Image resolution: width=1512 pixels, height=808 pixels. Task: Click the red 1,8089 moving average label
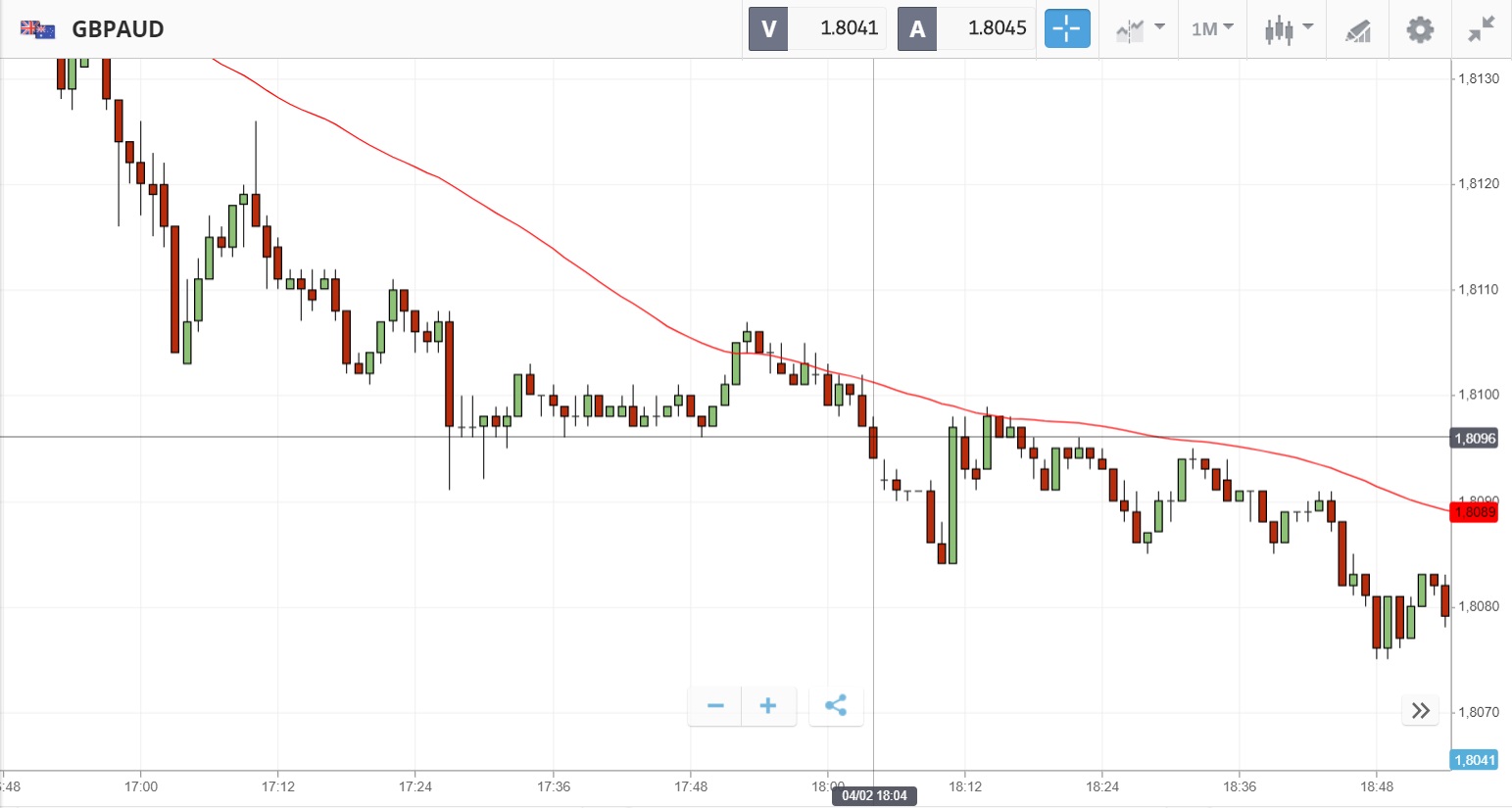coord(1475,512)
